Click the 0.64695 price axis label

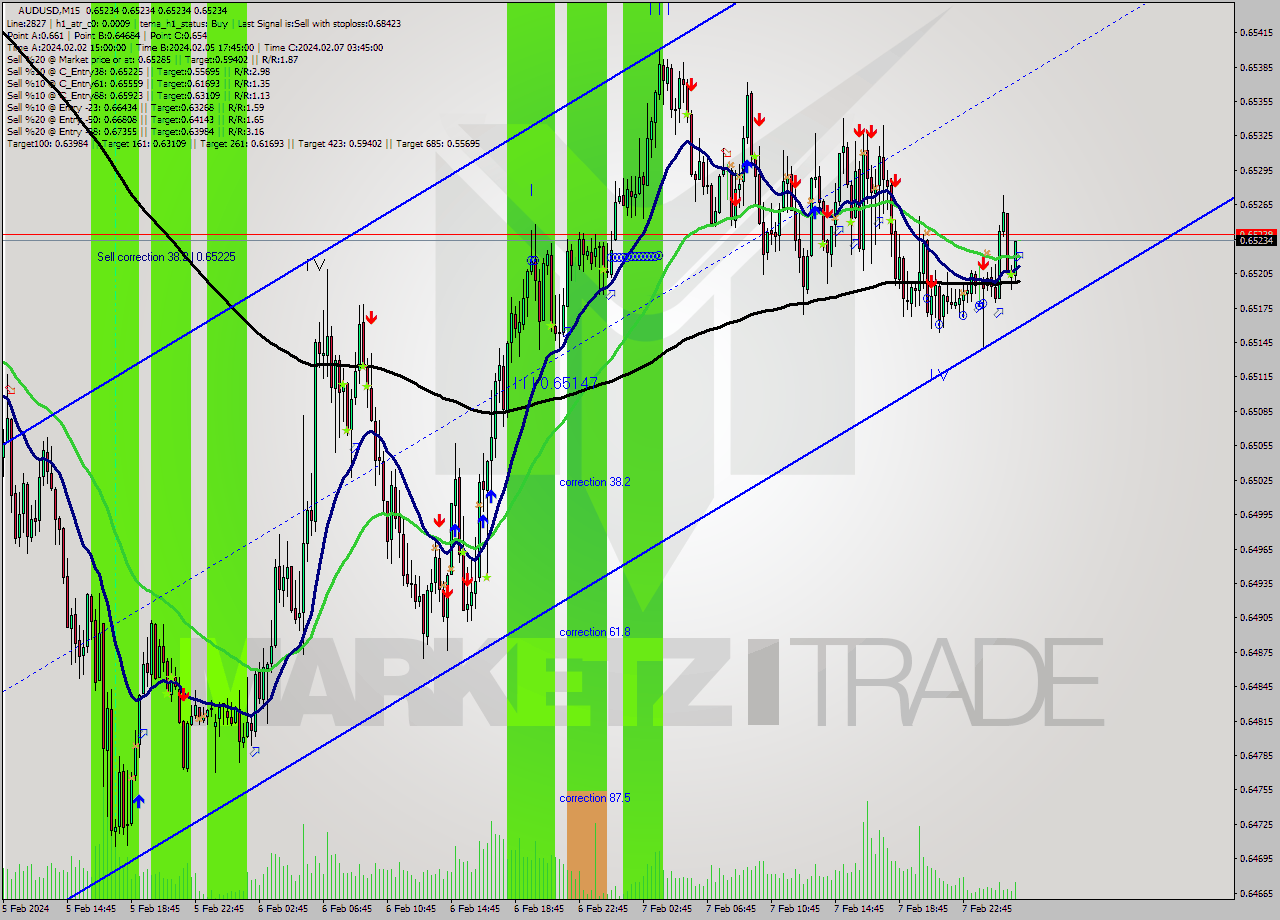1256,858
